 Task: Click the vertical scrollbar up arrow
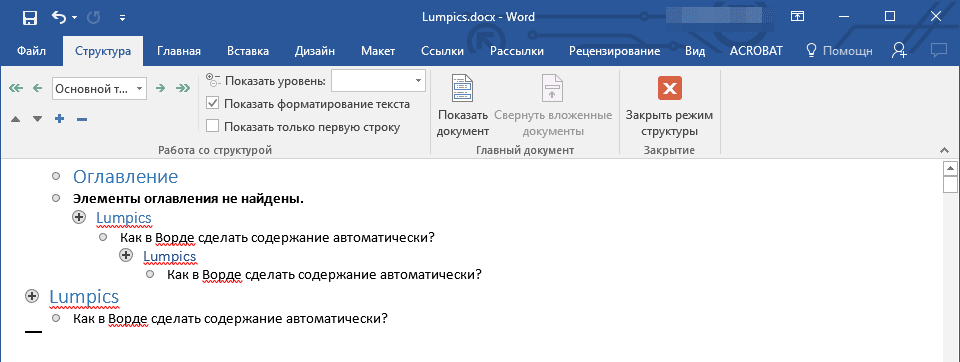[x=950, y=168]
